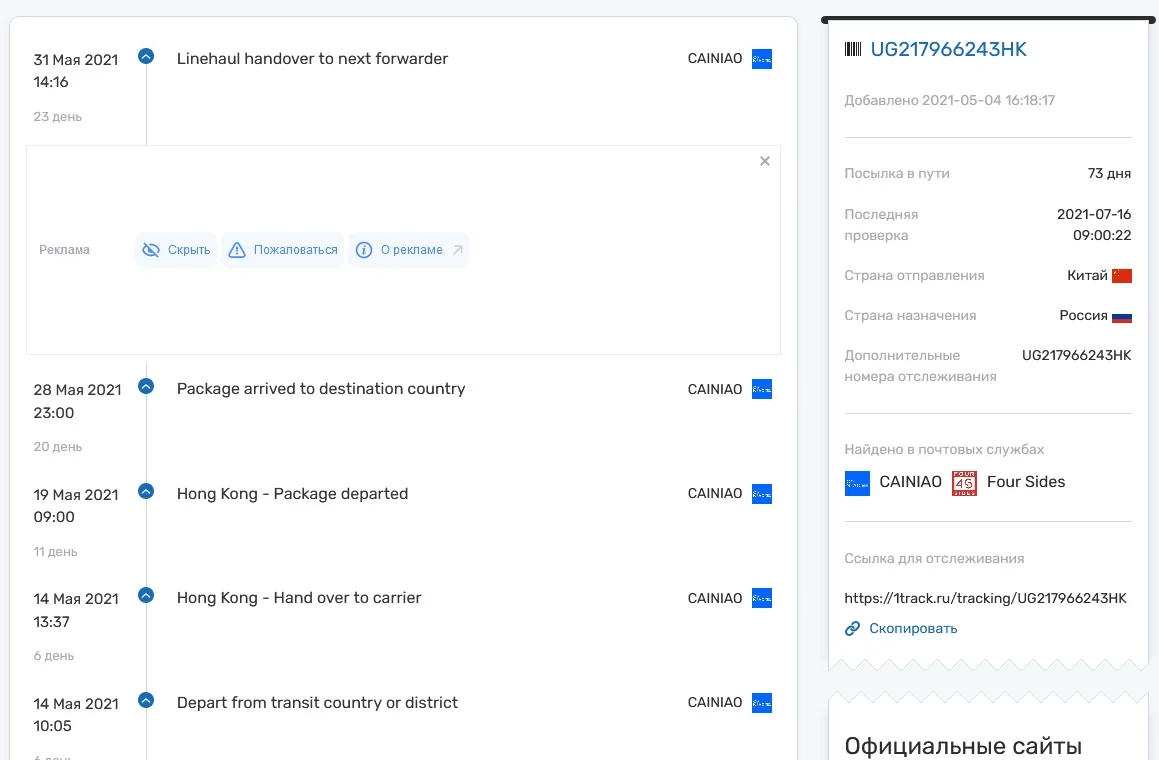Click CAINIAO logo on Hand over to carrier row
1159x760 pixels.
761,598
